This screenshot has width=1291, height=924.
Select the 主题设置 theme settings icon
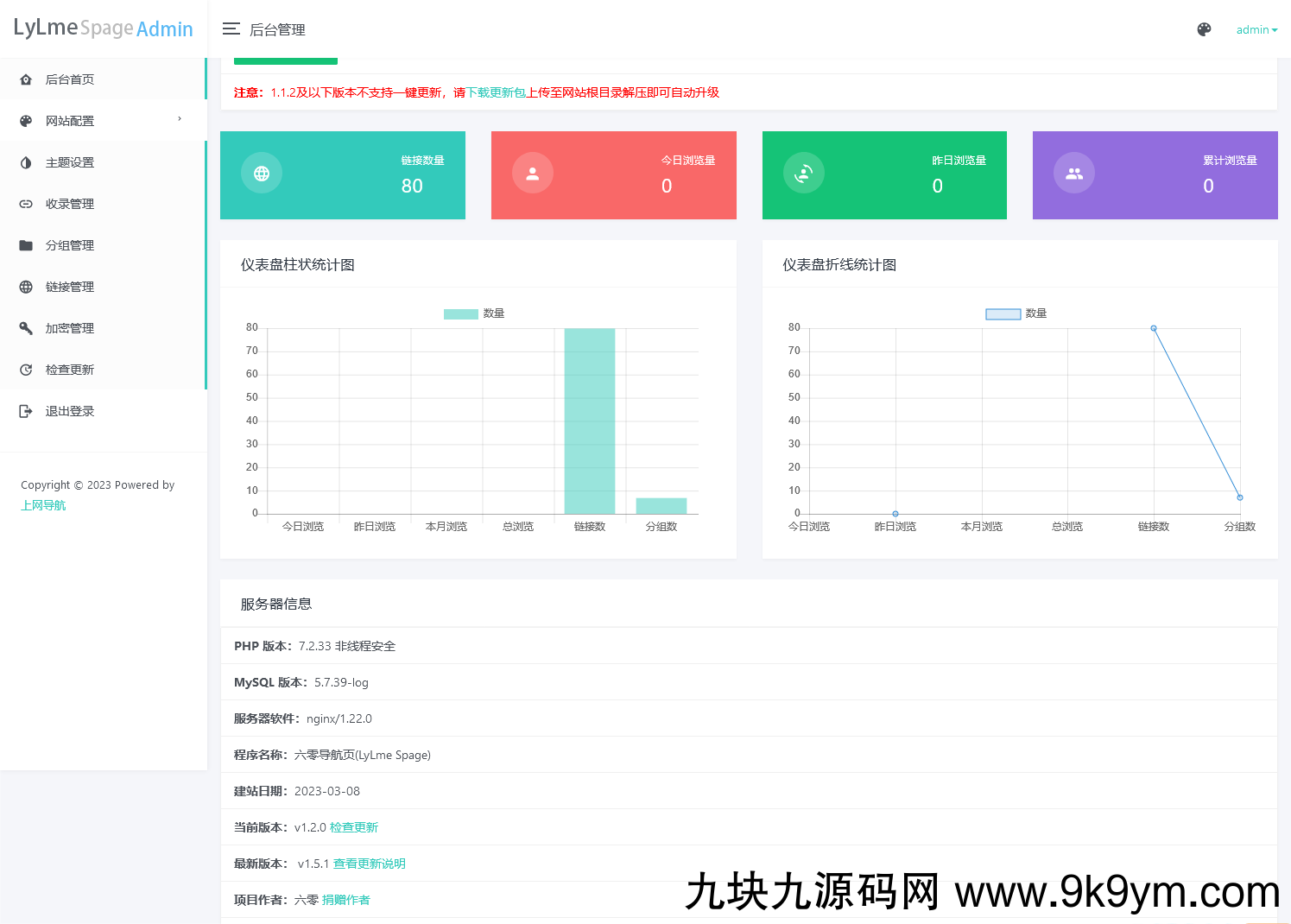(26, 161)
